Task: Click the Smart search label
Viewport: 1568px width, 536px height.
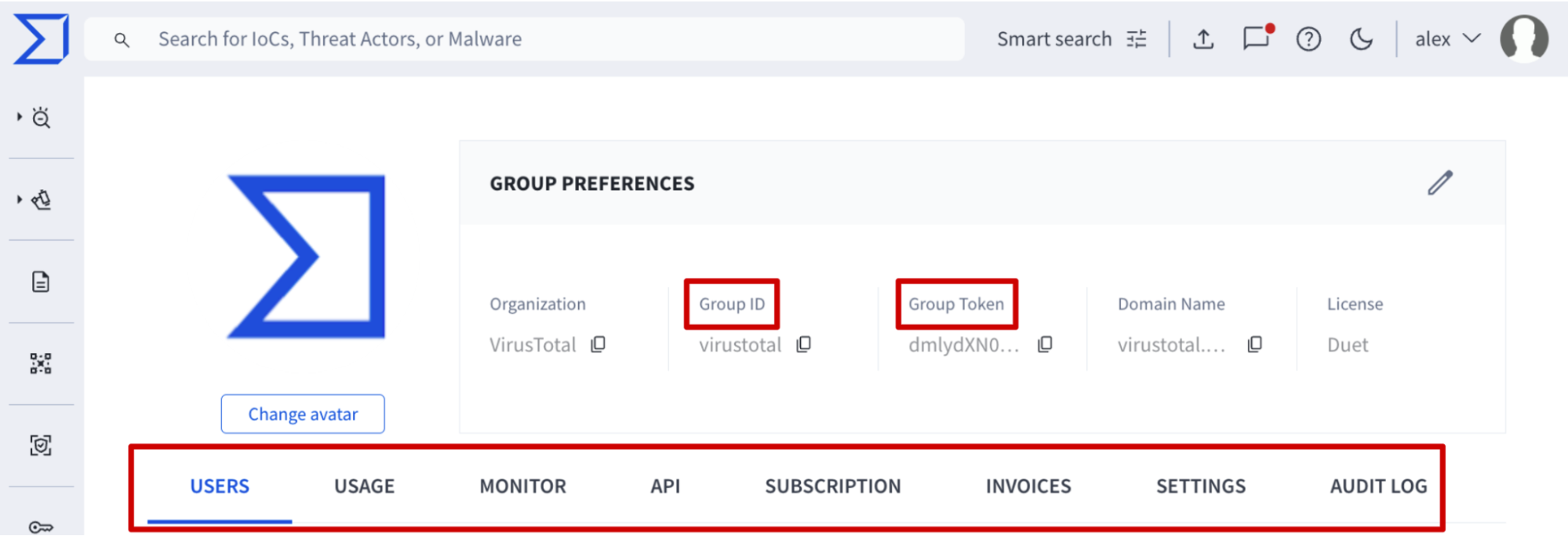Action: tap(1054, 39)
